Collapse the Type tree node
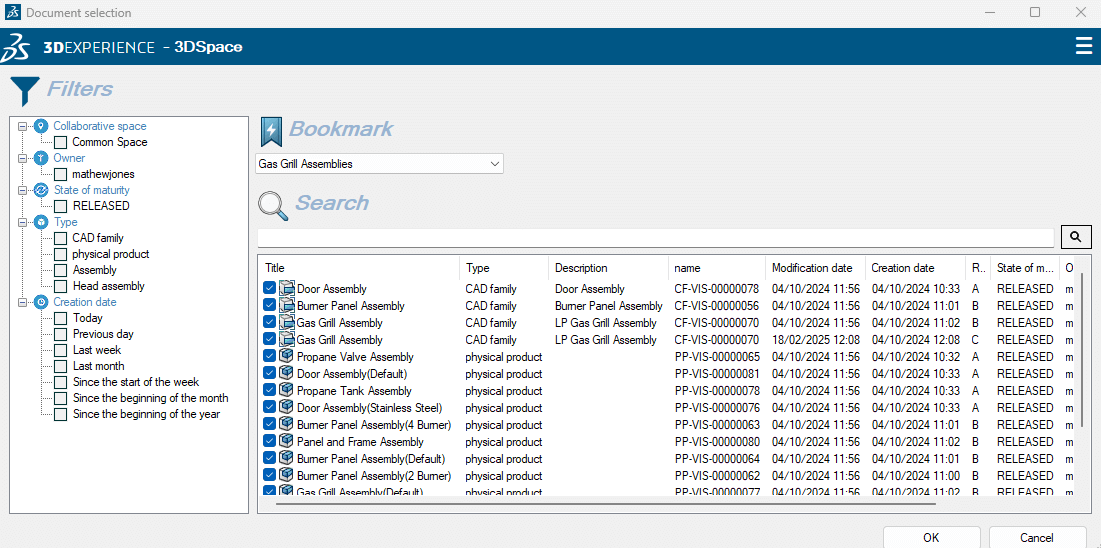 (x=22, y=222)
